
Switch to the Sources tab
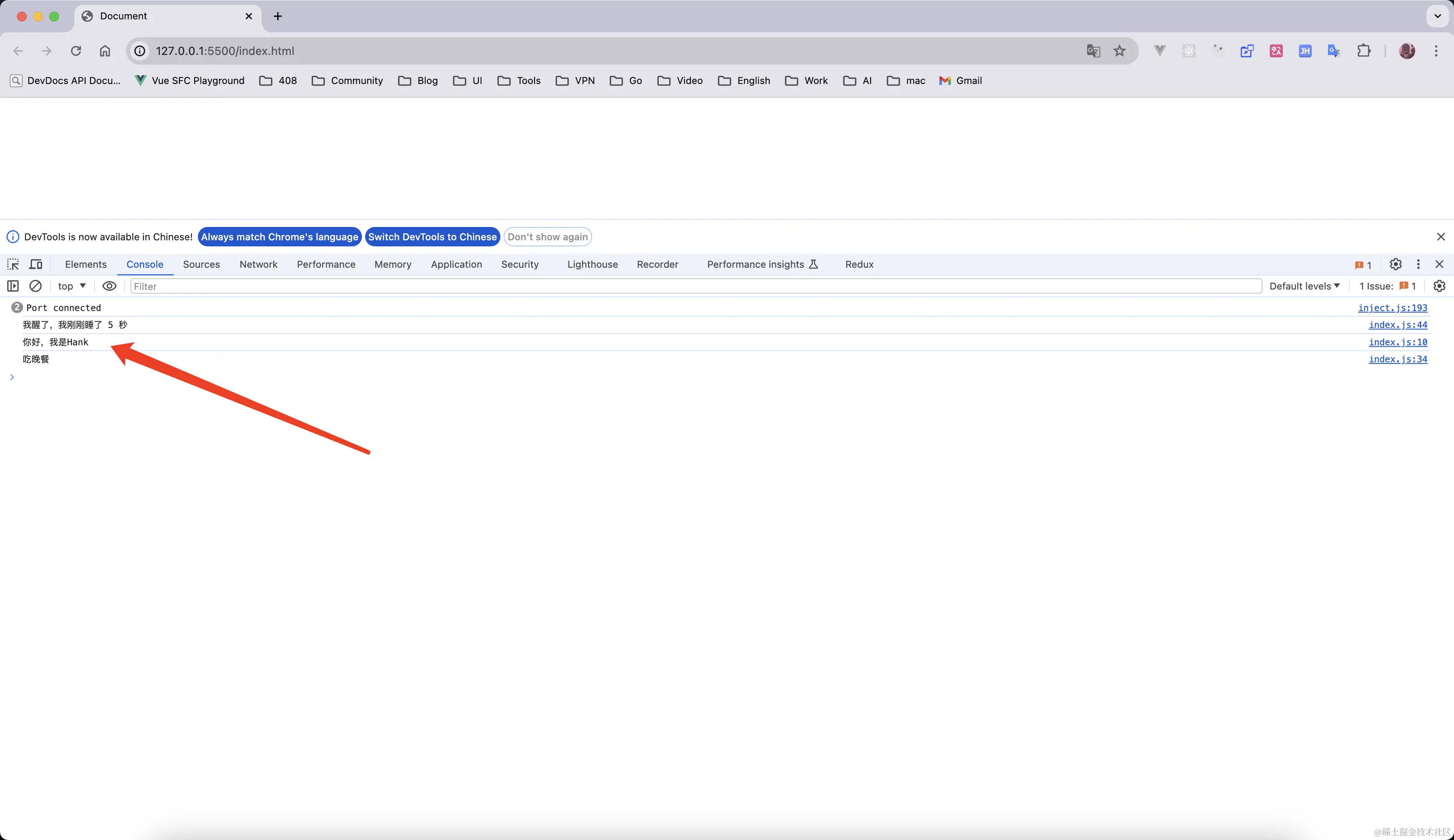[x=201, y=264]
